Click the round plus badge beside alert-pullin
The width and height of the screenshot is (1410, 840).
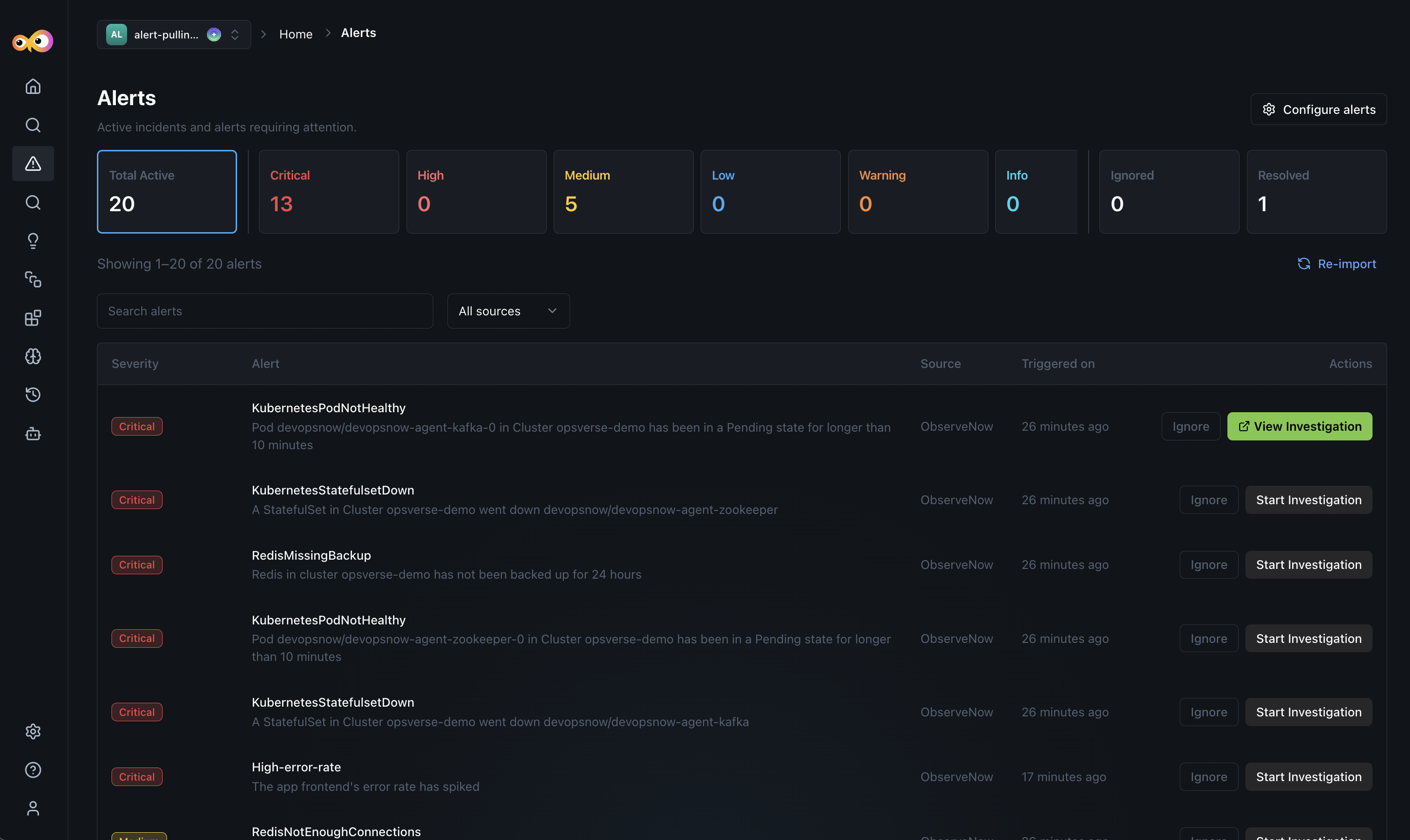(214, 35)
